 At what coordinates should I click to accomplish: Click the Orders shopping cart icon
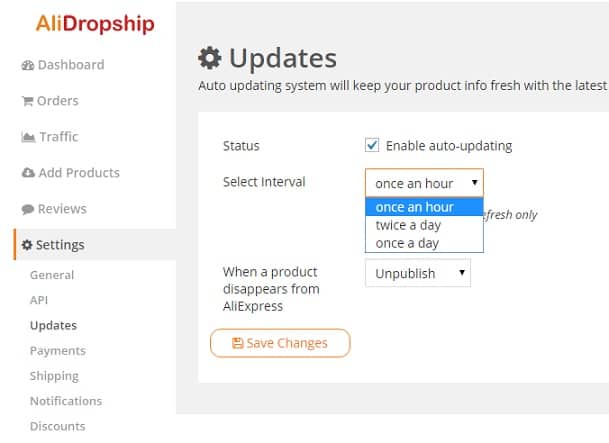point(27,101)
